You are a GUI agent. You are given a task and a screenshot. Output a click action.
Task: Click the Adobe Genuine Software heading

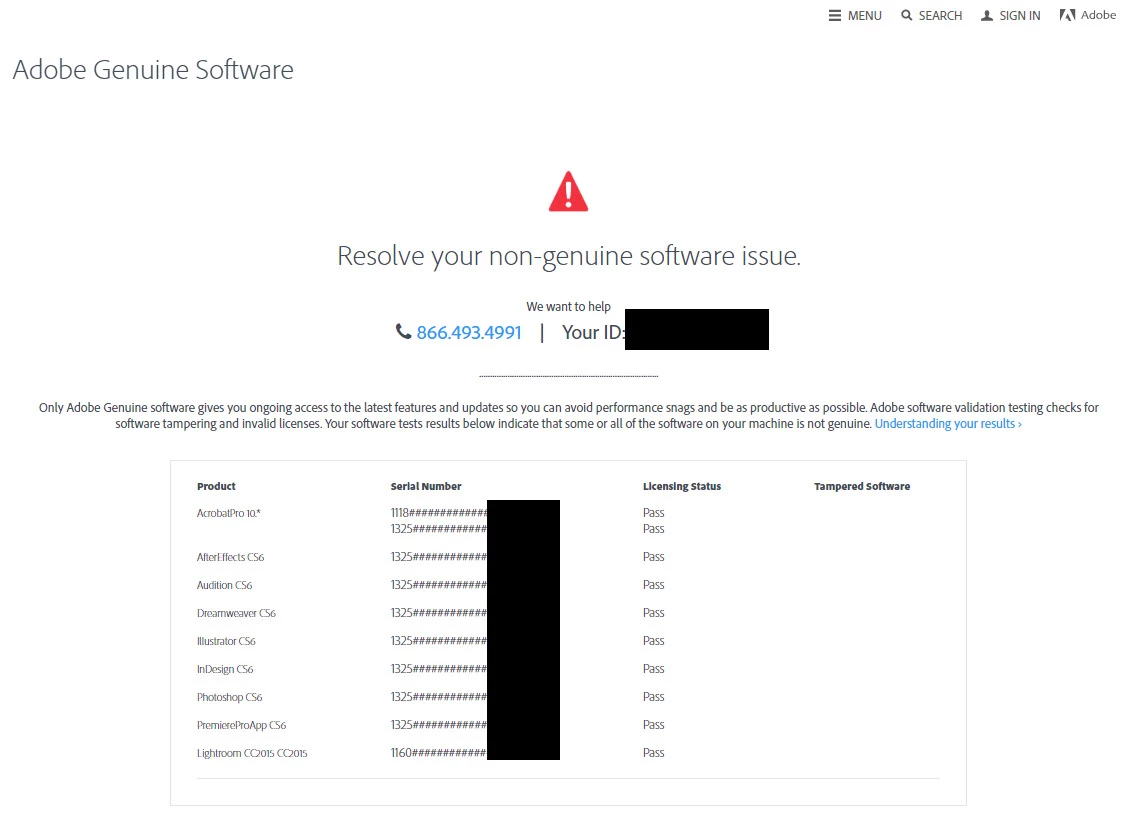point(153,70)
